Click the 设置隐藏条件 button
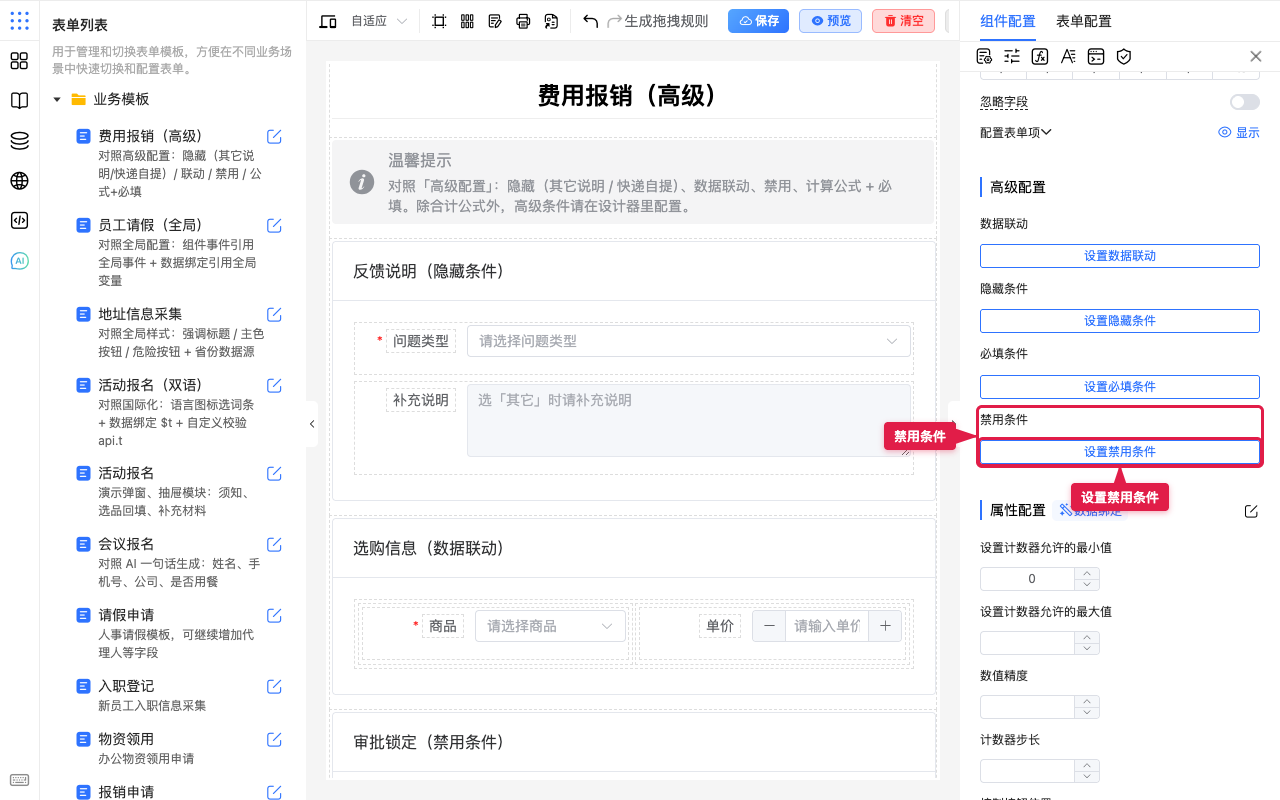Screen dimensions: 1280x800 click(x=1120, y=321)
